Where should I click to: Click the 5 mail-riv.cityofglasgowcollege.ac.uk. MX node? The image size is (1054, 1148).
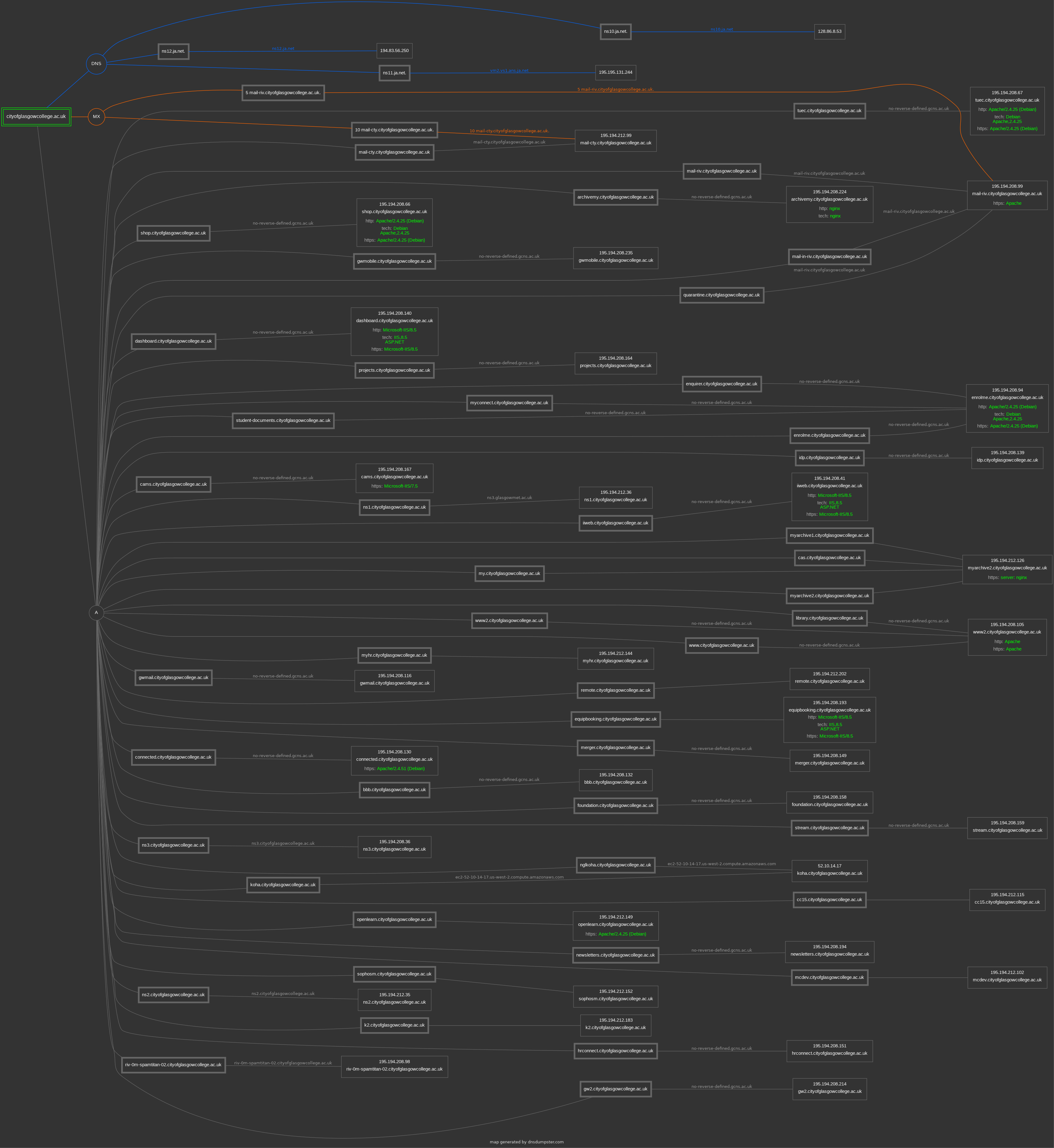point(283,92)
